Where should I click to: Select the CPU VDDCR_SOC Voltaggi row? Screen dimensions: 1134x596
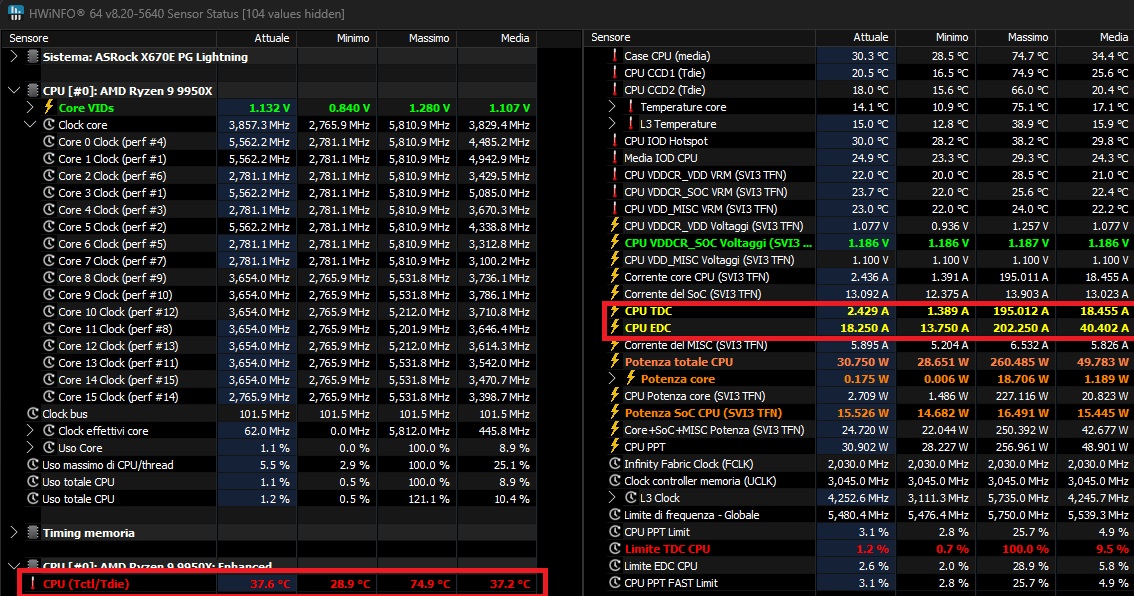(x=859, y=243)
